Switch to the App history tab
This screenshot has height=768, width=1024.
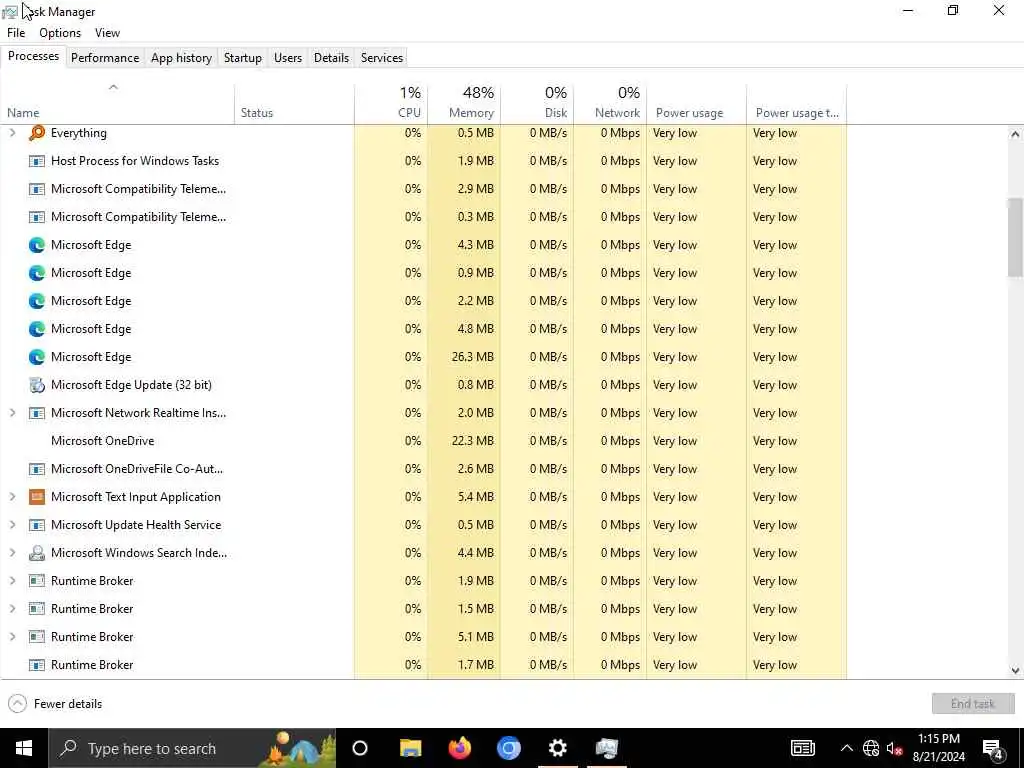tap(182, 57)
